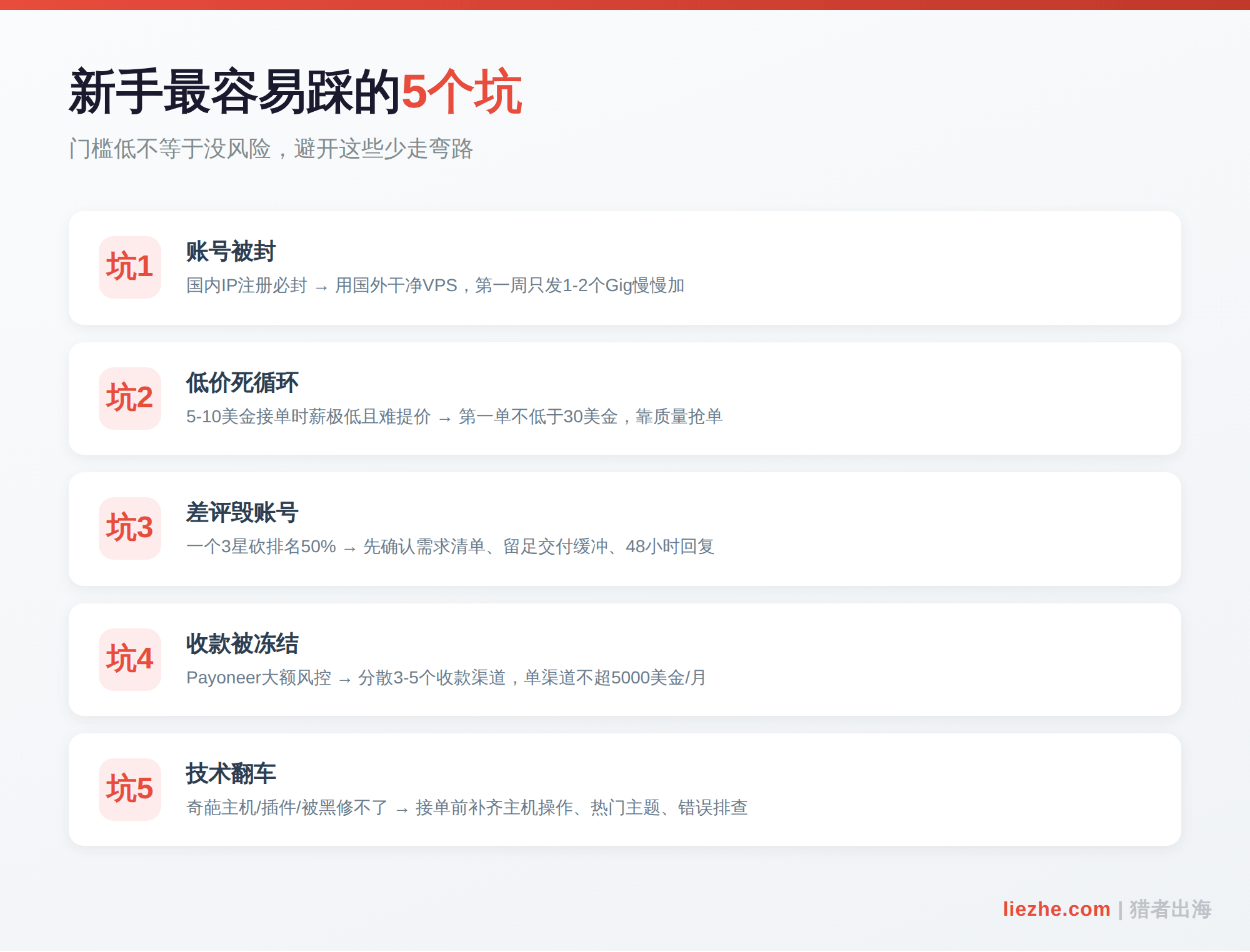Select the heading 账号被封

point(231,252)
